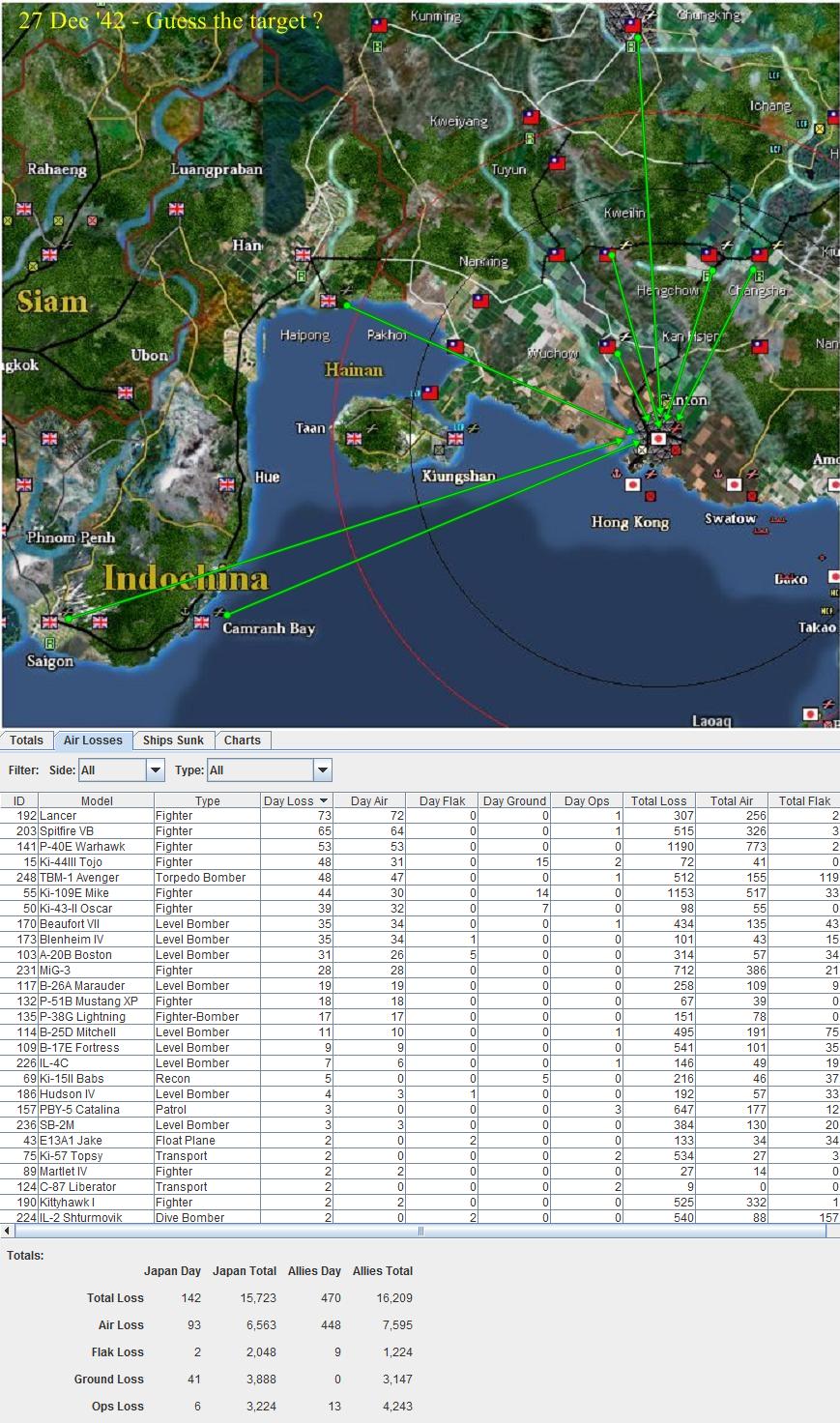840x1423 pixels.
Task: Click the Chinese flag north of Pakhoi
Action: (x=455, y=346)
